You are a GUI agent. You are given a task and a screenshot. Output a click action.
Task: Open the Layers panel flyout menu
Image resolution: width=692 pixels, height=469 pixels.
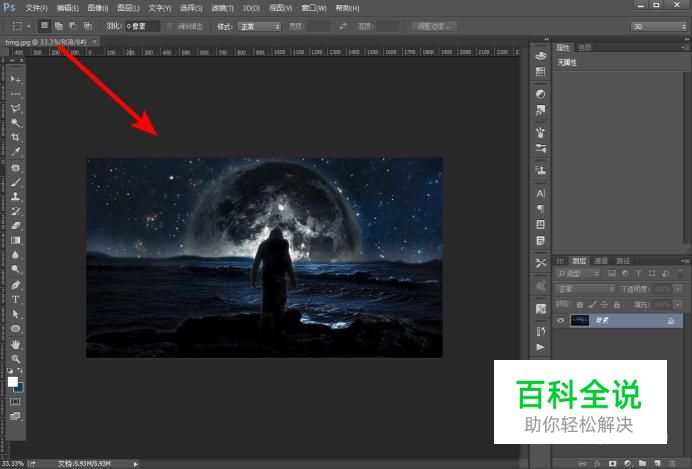(685, 261)
